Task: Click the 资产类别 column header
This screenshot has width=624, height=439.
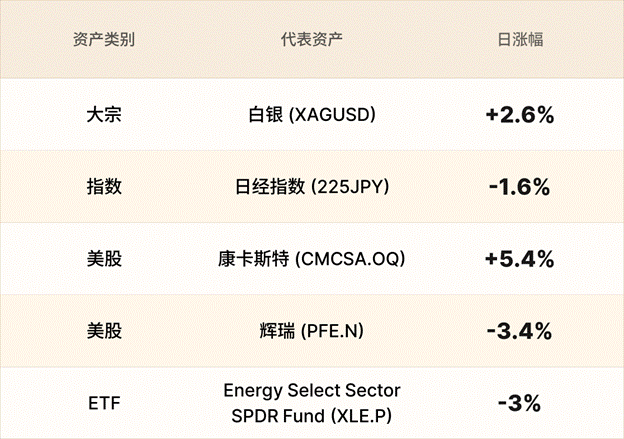Action: point(104,41)
